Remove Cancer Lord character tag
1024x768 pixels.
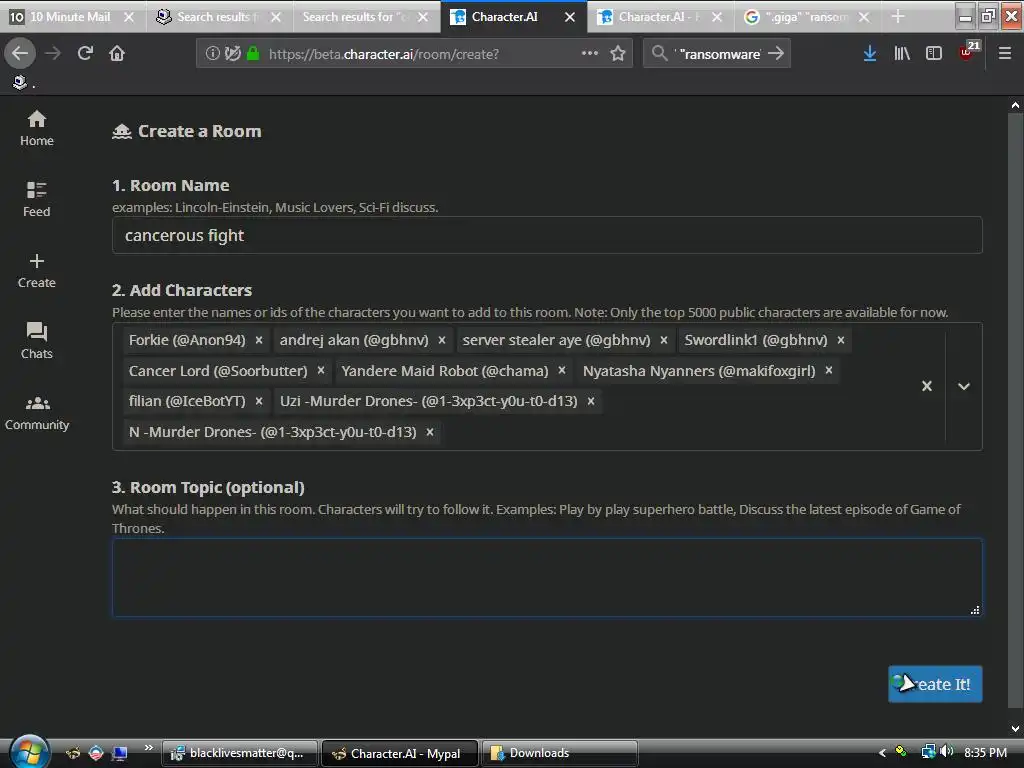pos(321,370)
